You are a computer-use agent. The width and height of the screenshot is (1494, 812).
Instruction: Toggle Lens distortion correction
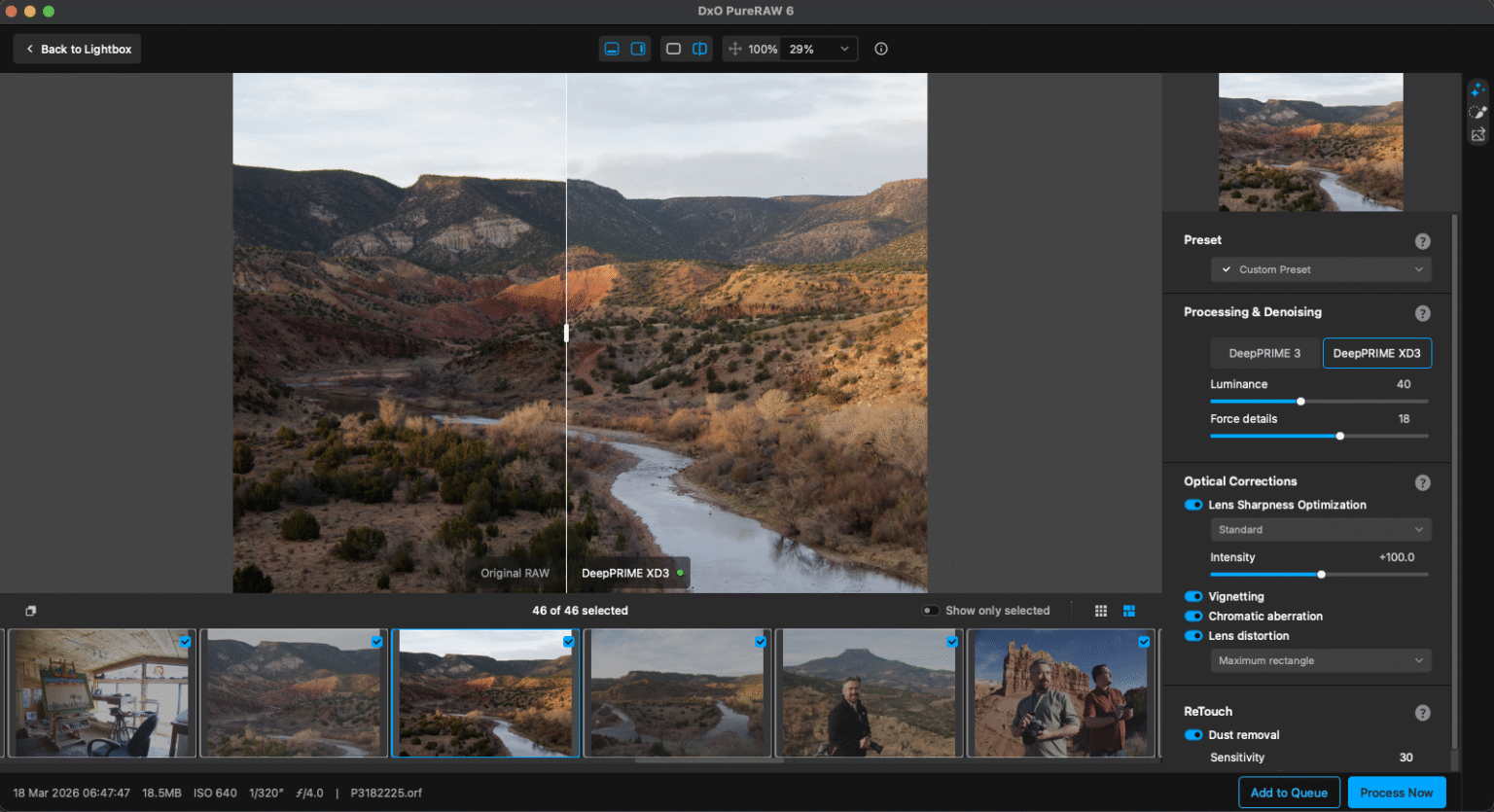pos(1193,636)
